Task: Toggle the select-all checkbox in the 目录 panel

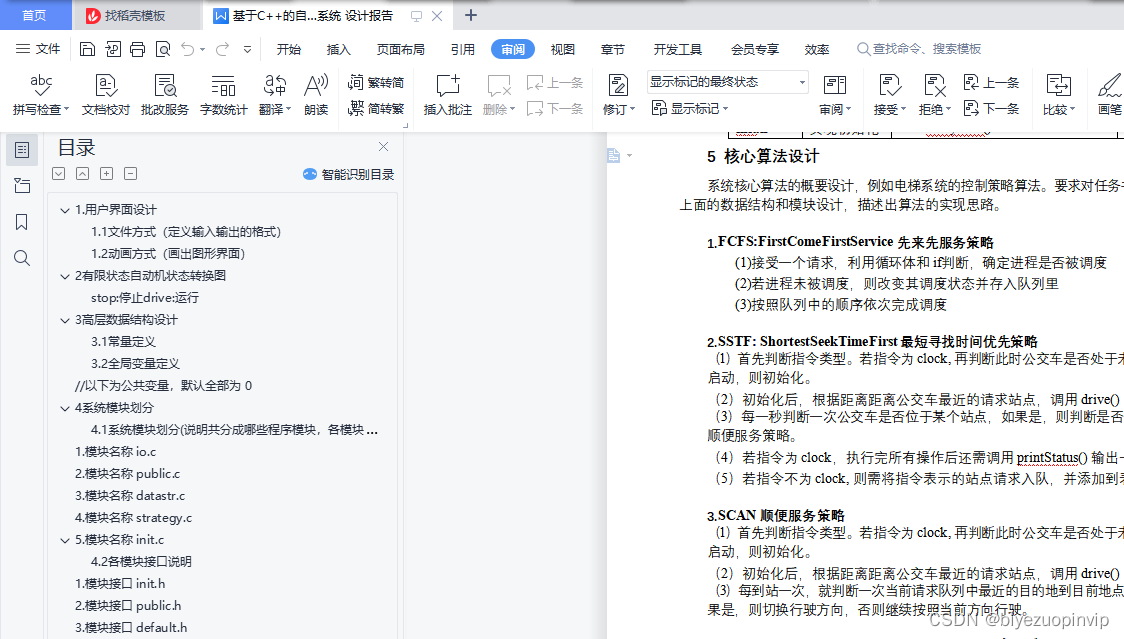Action: (x=58, y=173)
